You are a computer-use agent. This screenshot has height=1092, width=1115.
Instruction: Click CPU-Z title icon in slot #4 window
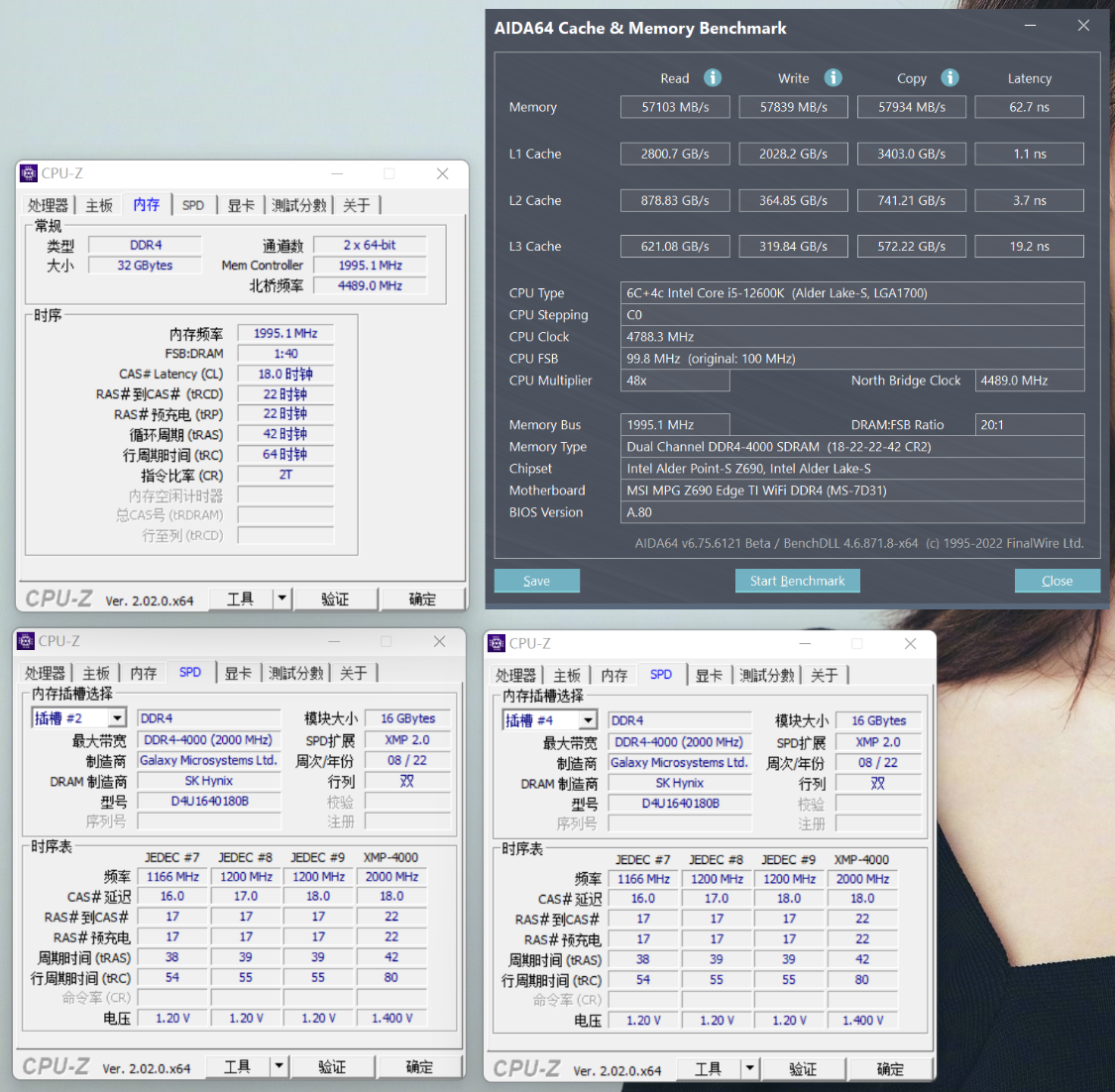pos(497,643)
